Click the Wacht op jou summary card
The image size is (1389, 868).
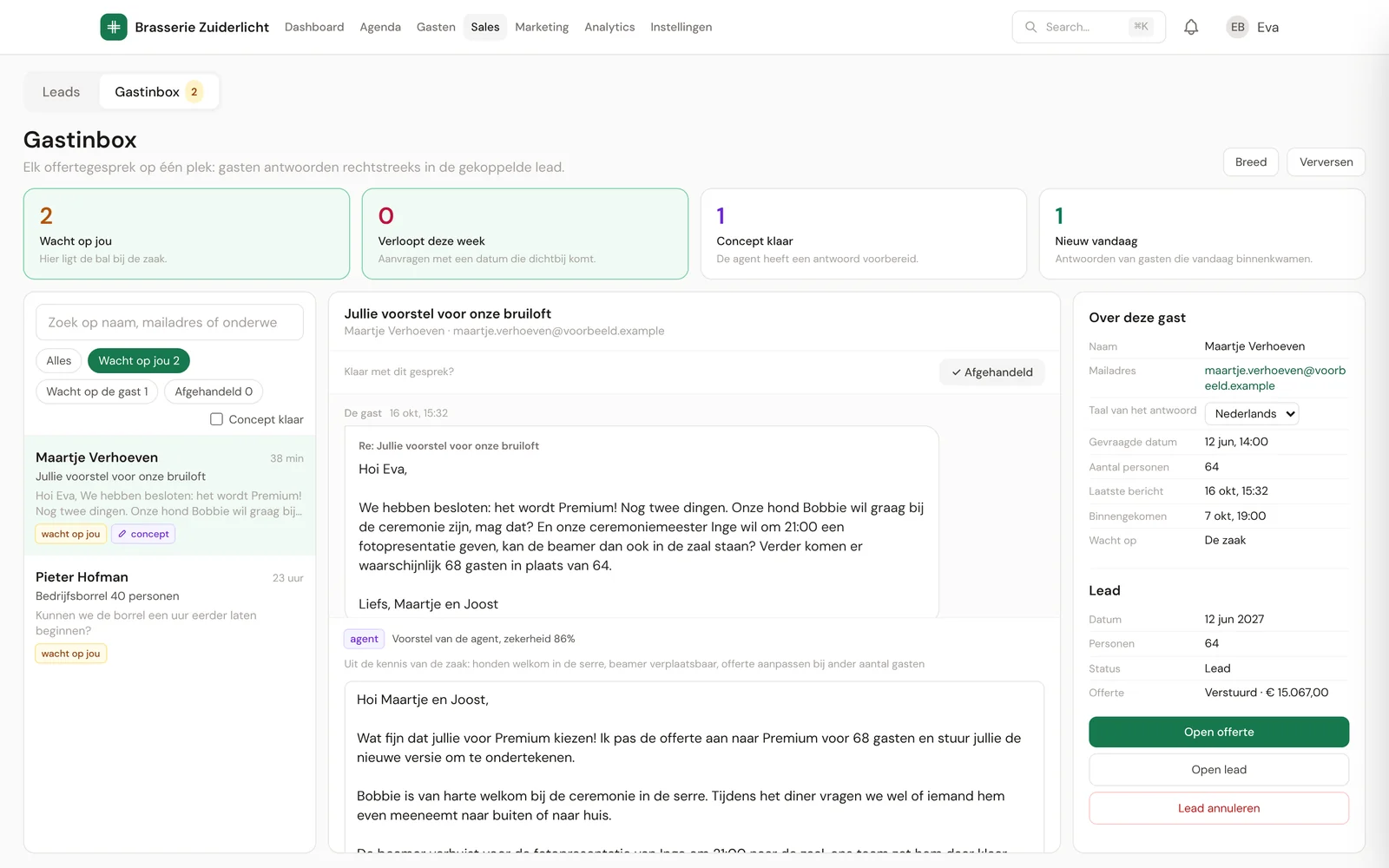coord(187,234)
